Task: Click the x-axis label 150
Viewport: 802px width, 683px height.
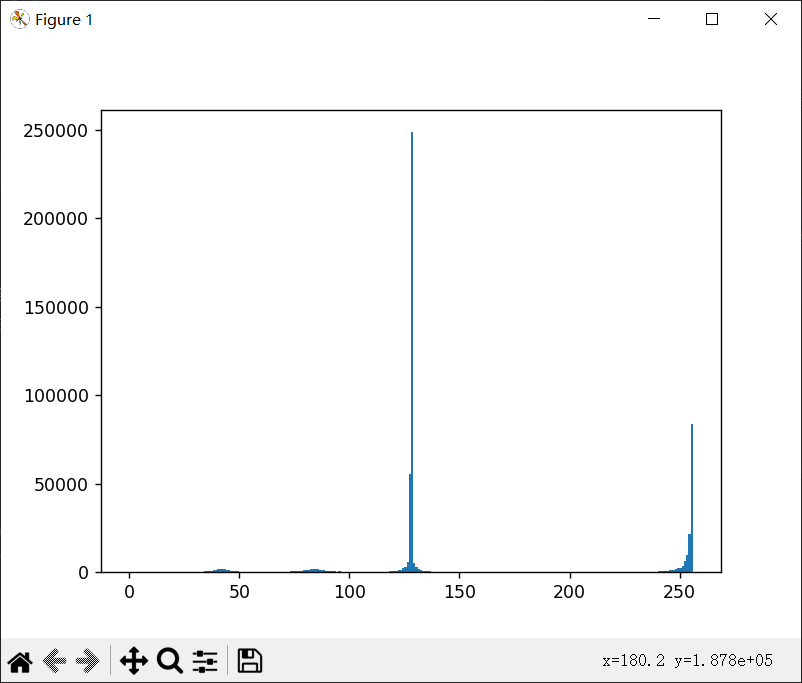Action: click(460, 592)
